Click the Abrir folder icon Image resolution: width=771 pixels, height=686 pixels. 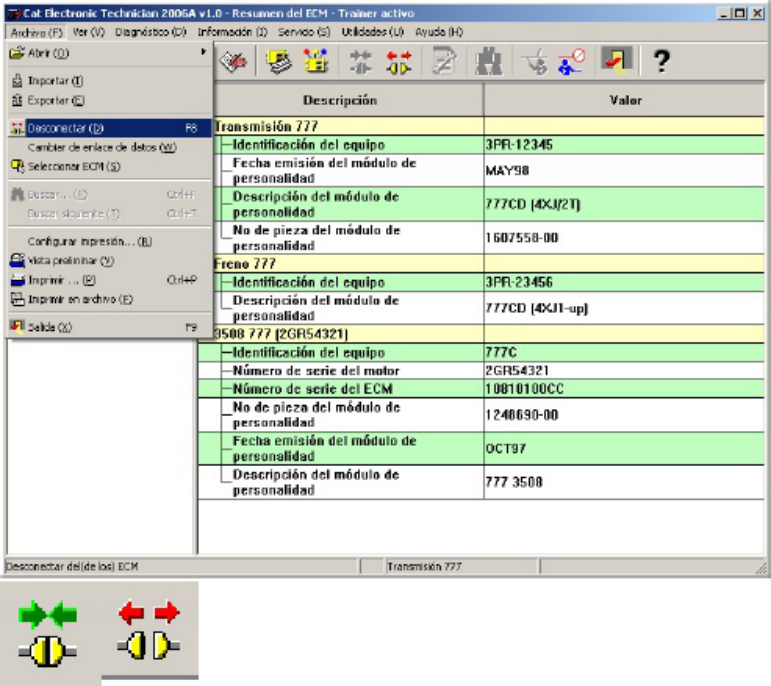(x=17, y=53)
